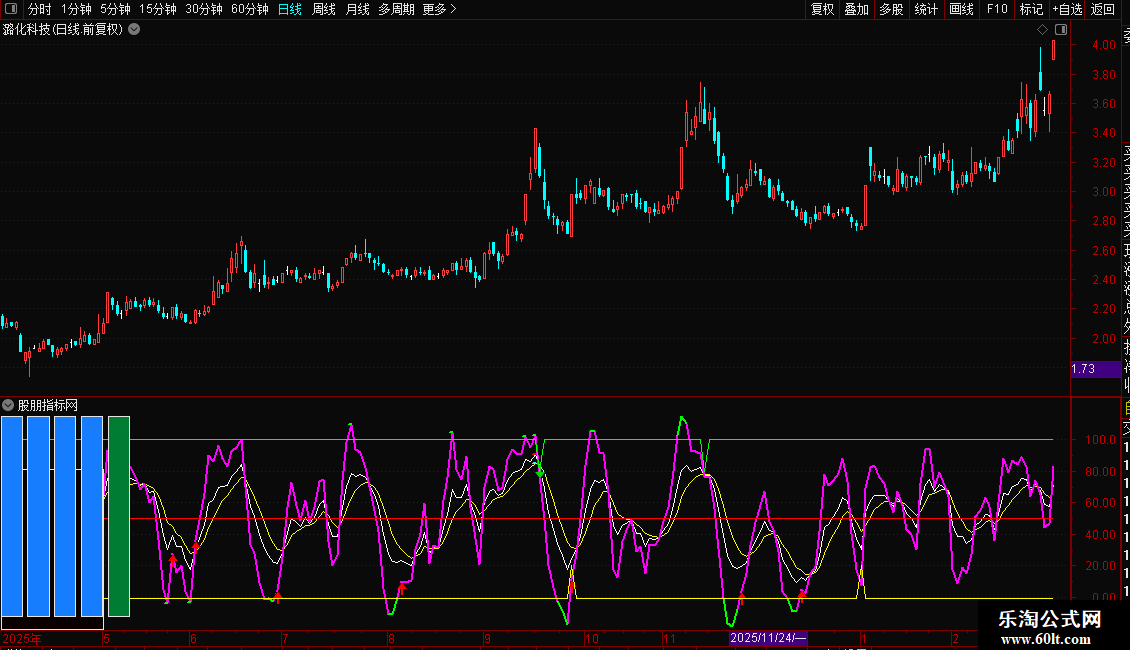Screen dimensions: 1130x650
Task: Enable 叠加 overlay mode
Action: click(x=856, y=9)
